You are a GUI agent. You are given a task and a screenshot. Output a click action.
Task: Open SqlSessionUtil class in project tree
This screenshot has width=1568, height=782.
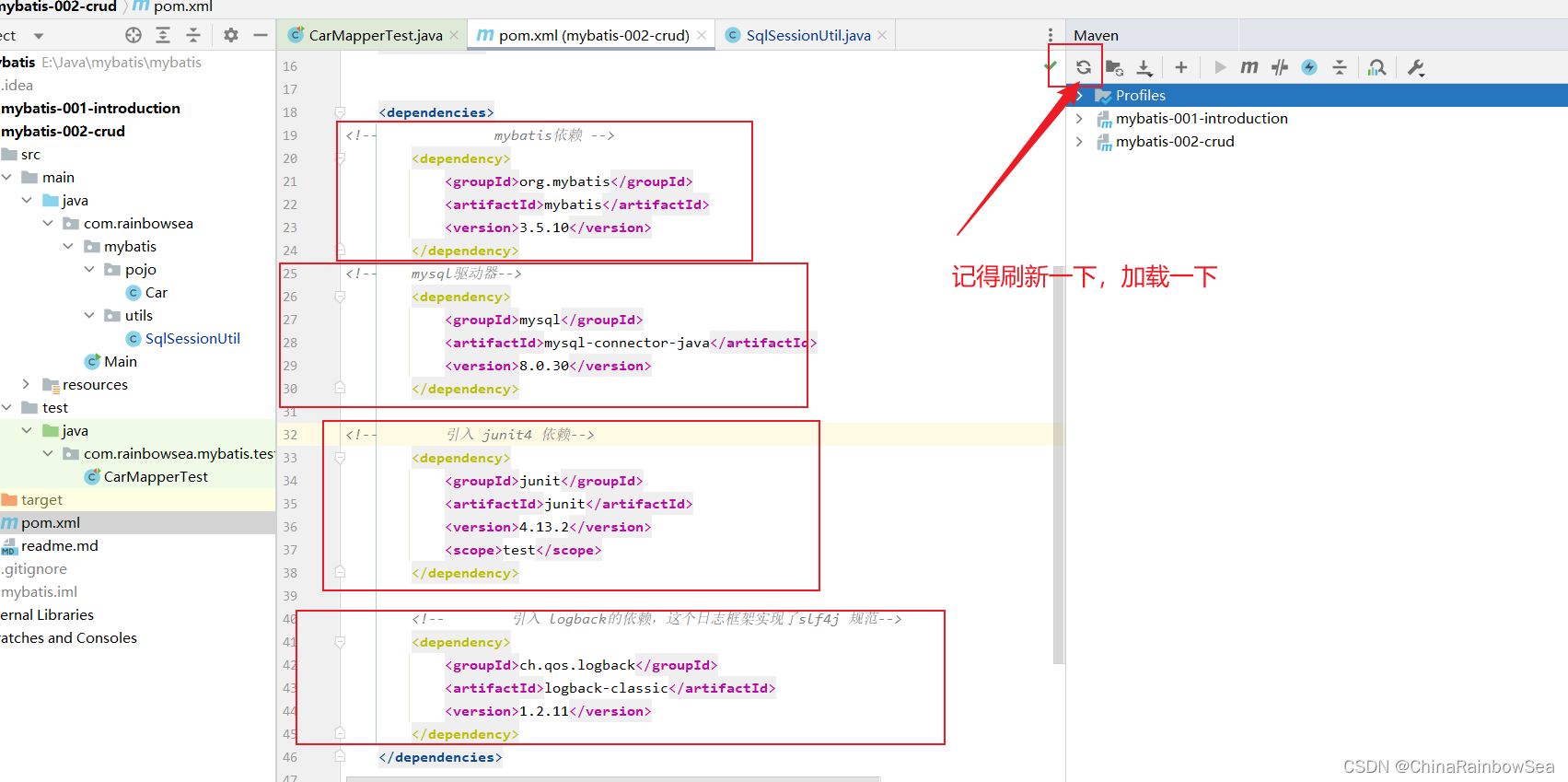192,338
